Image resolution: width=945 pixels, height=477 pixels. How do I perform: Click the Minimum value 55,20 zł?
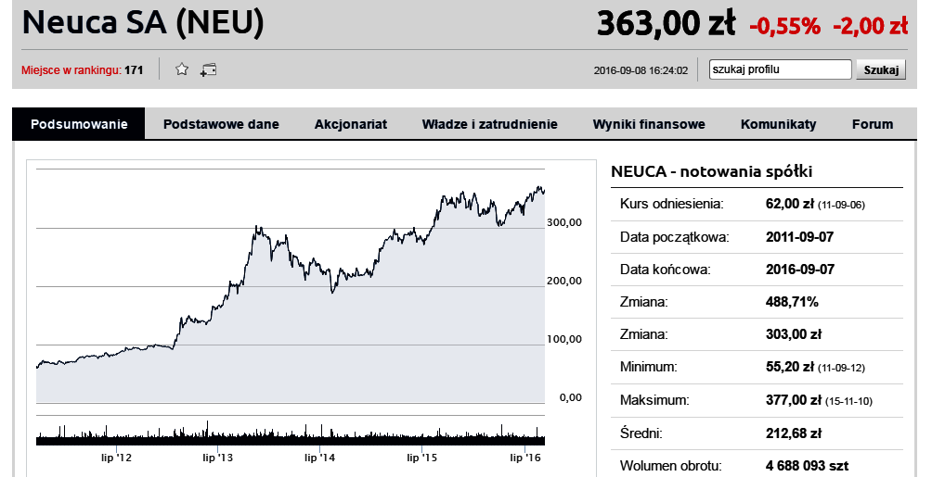coord(790,367)
